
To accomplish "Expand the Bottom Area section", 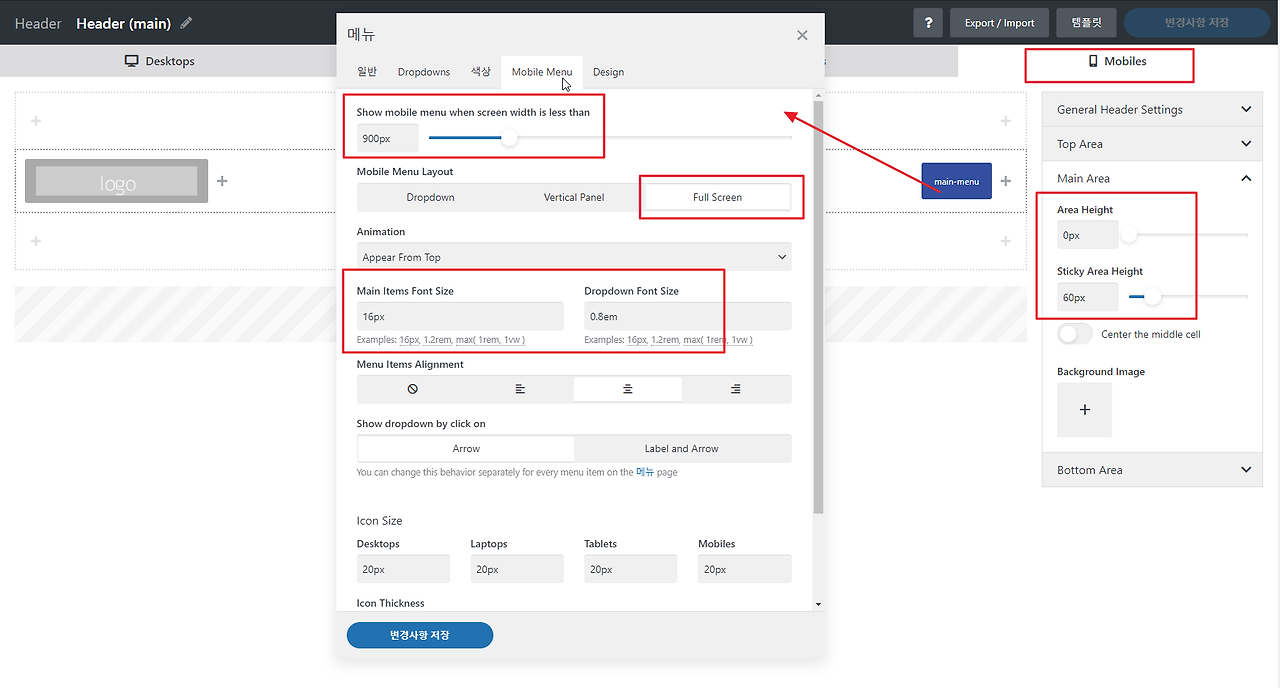I will pos(1152,470).
